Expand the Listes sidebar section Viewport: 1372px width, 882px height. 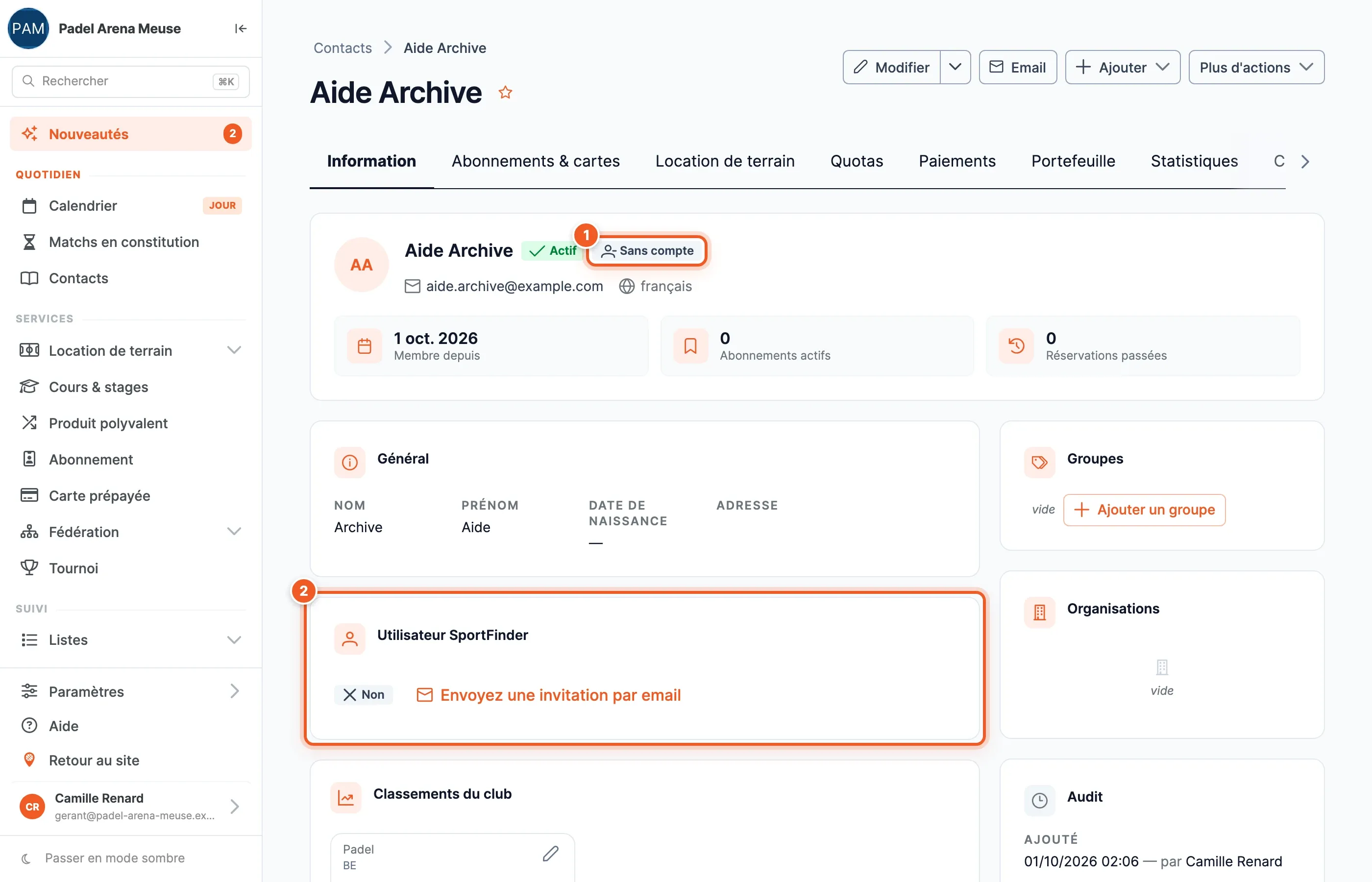click(x=234, y=640)
